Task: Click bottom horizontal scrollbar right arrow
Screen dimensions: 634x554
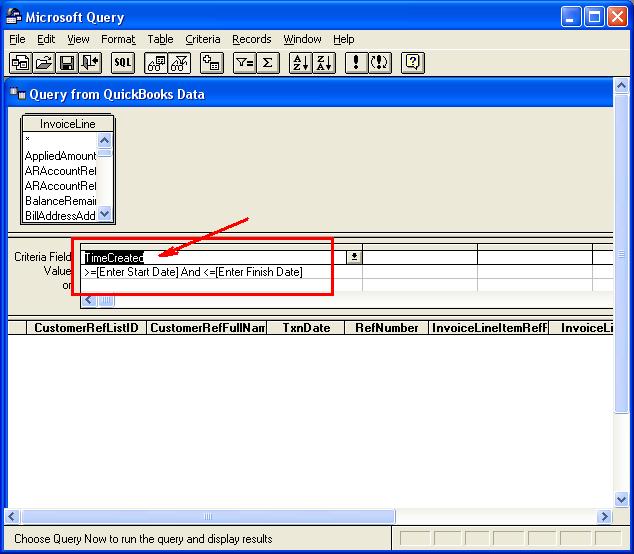Action: coord(604,516)
